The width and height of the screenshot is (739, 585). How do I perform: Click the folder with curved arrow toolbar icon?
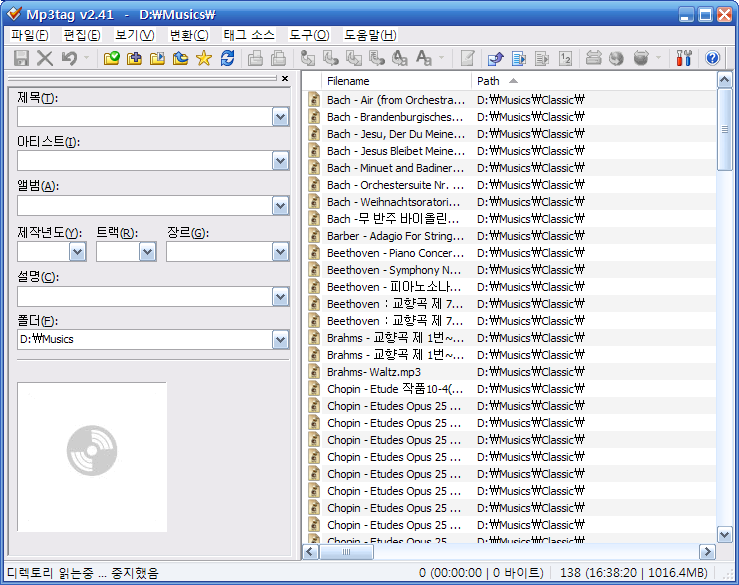(181, 58)
